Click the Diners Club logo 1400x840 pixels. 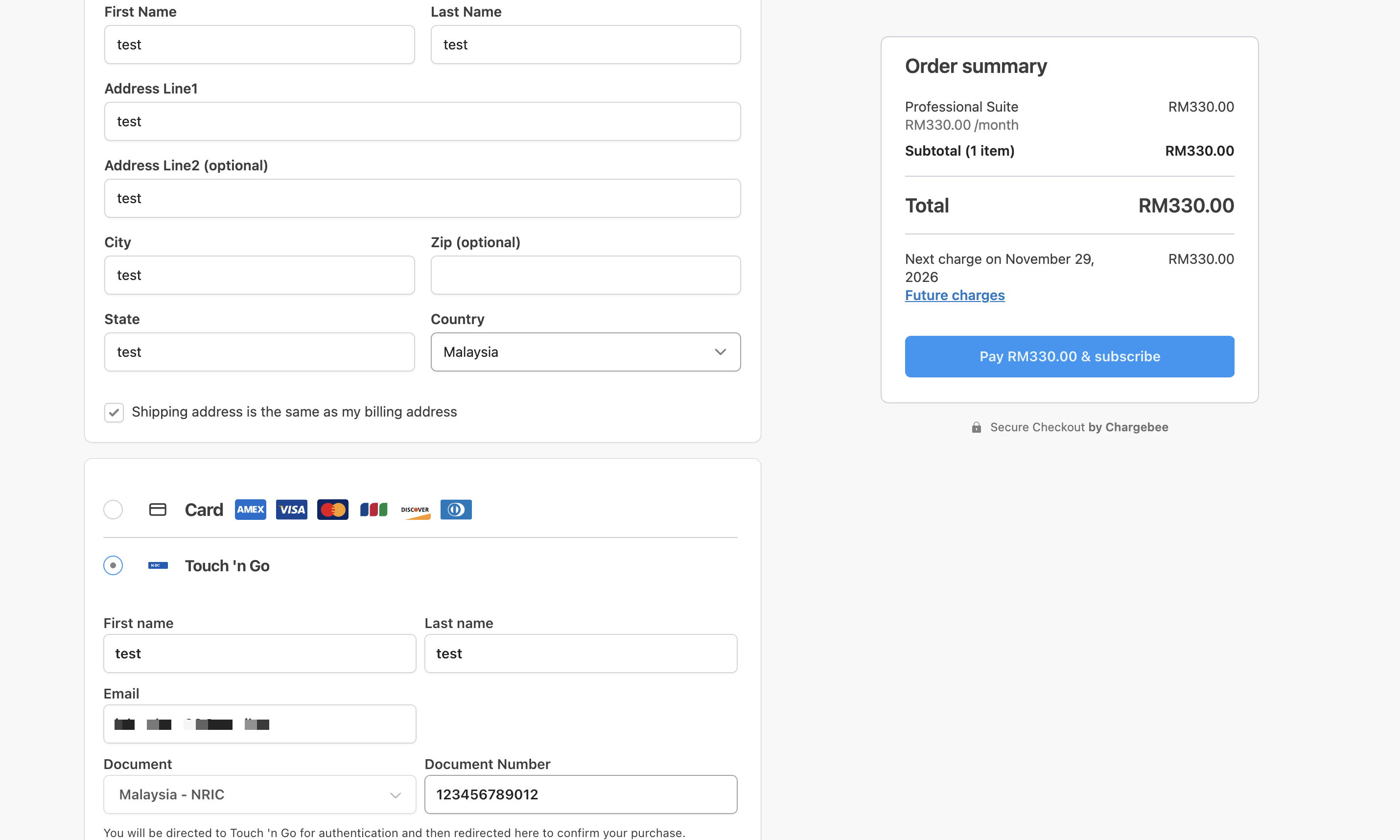tap(456, 510)
